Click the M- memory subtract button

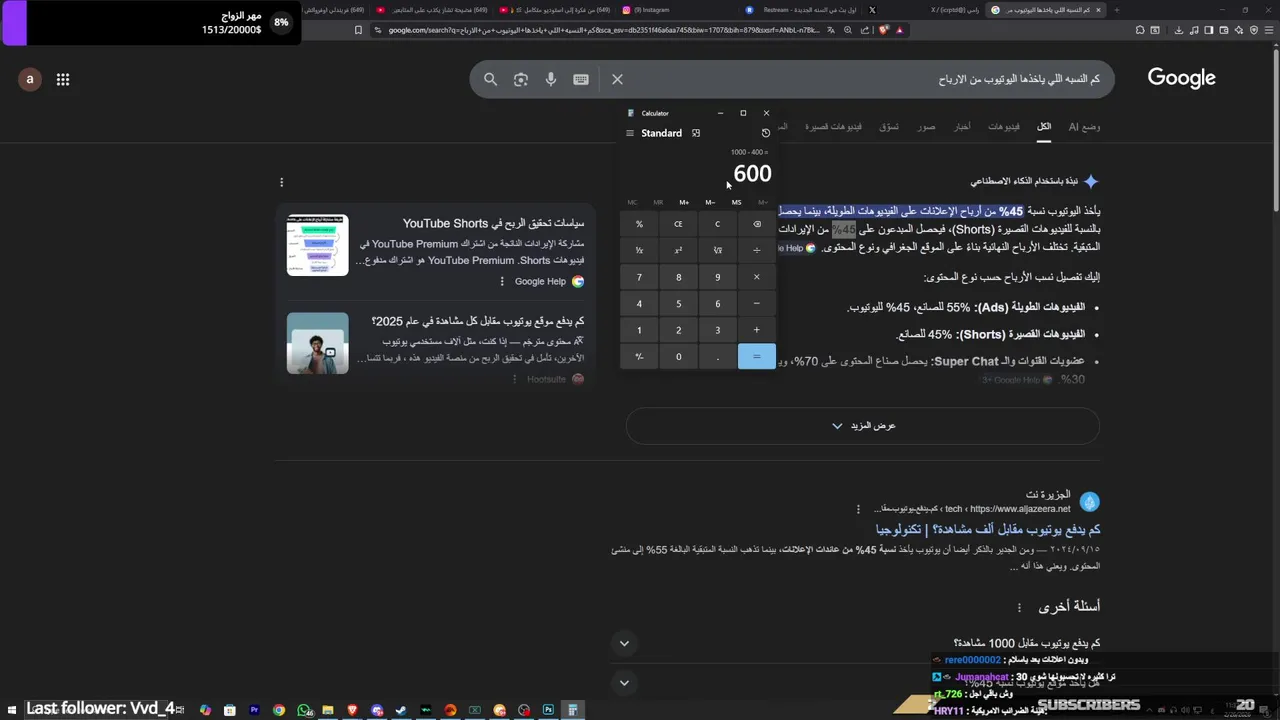(710, 202)
